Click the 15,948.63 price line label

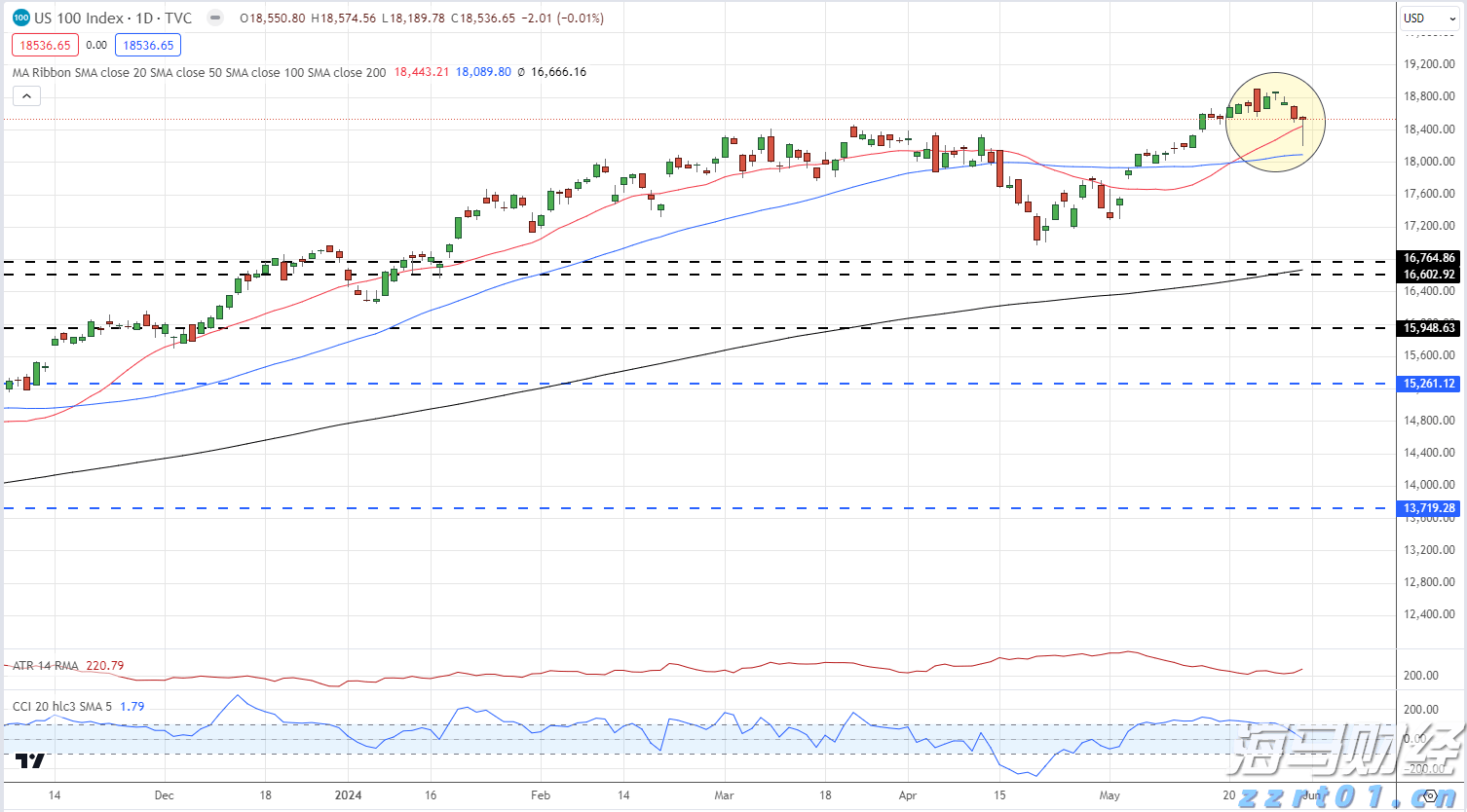(1429, 328)
